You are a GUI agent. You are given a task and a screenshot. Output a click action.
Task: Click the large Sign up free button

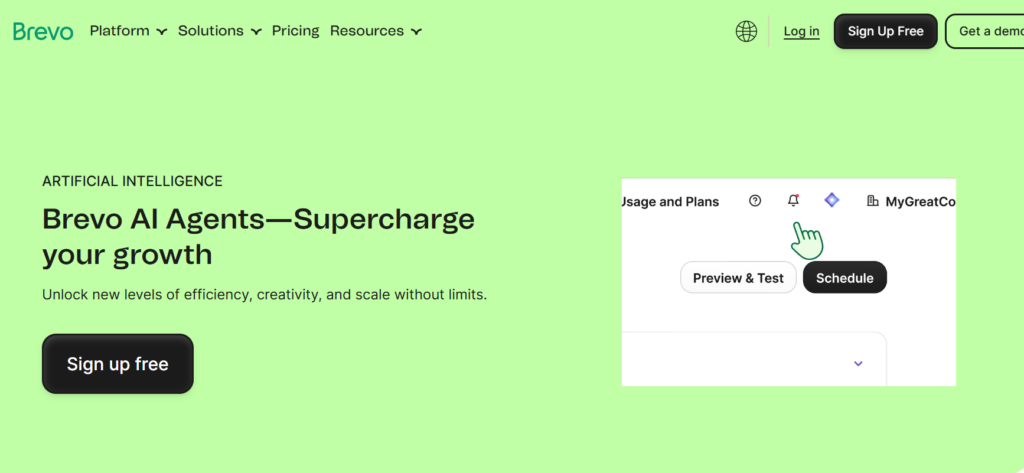[x=118, y=364]
